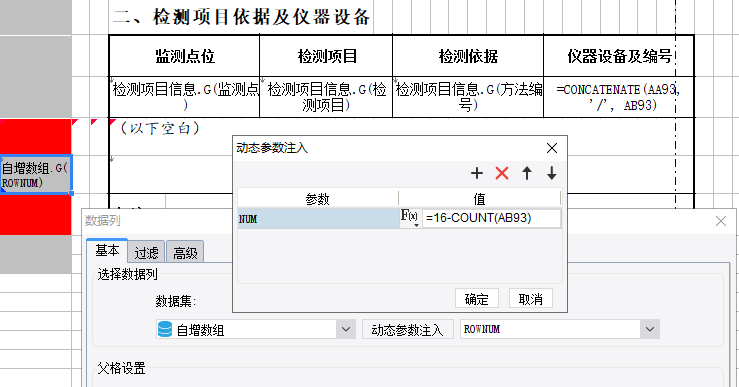Edit the =16-COUNT(AB93) value field
Image resolution: width=739 pixels, height=387 pixels.
pos(491,218)
